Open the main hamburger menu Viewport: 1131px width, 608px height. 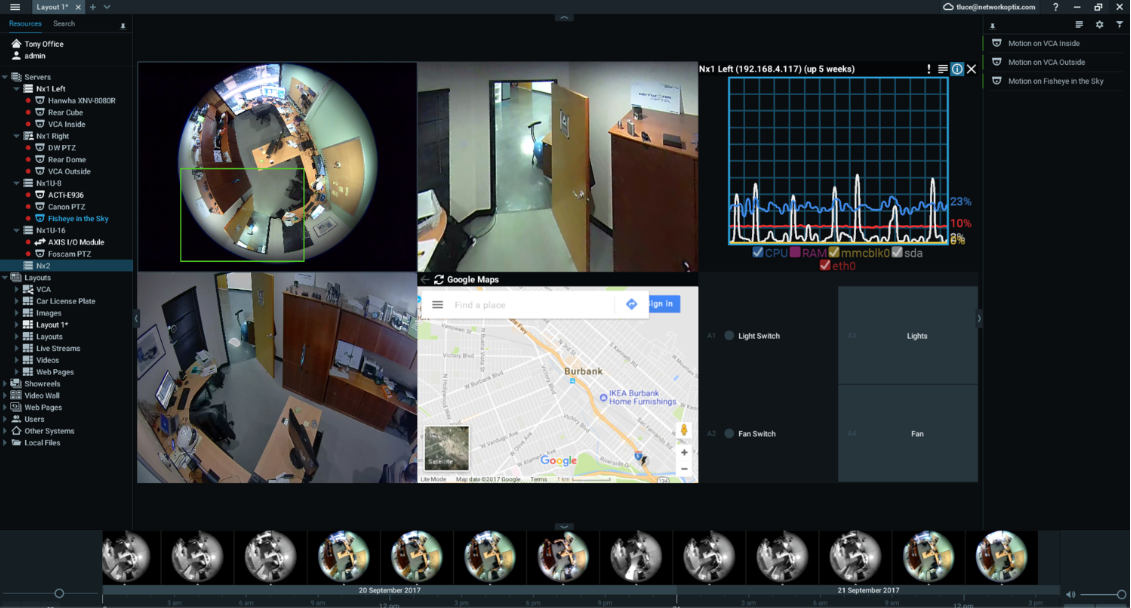point(14,7)
